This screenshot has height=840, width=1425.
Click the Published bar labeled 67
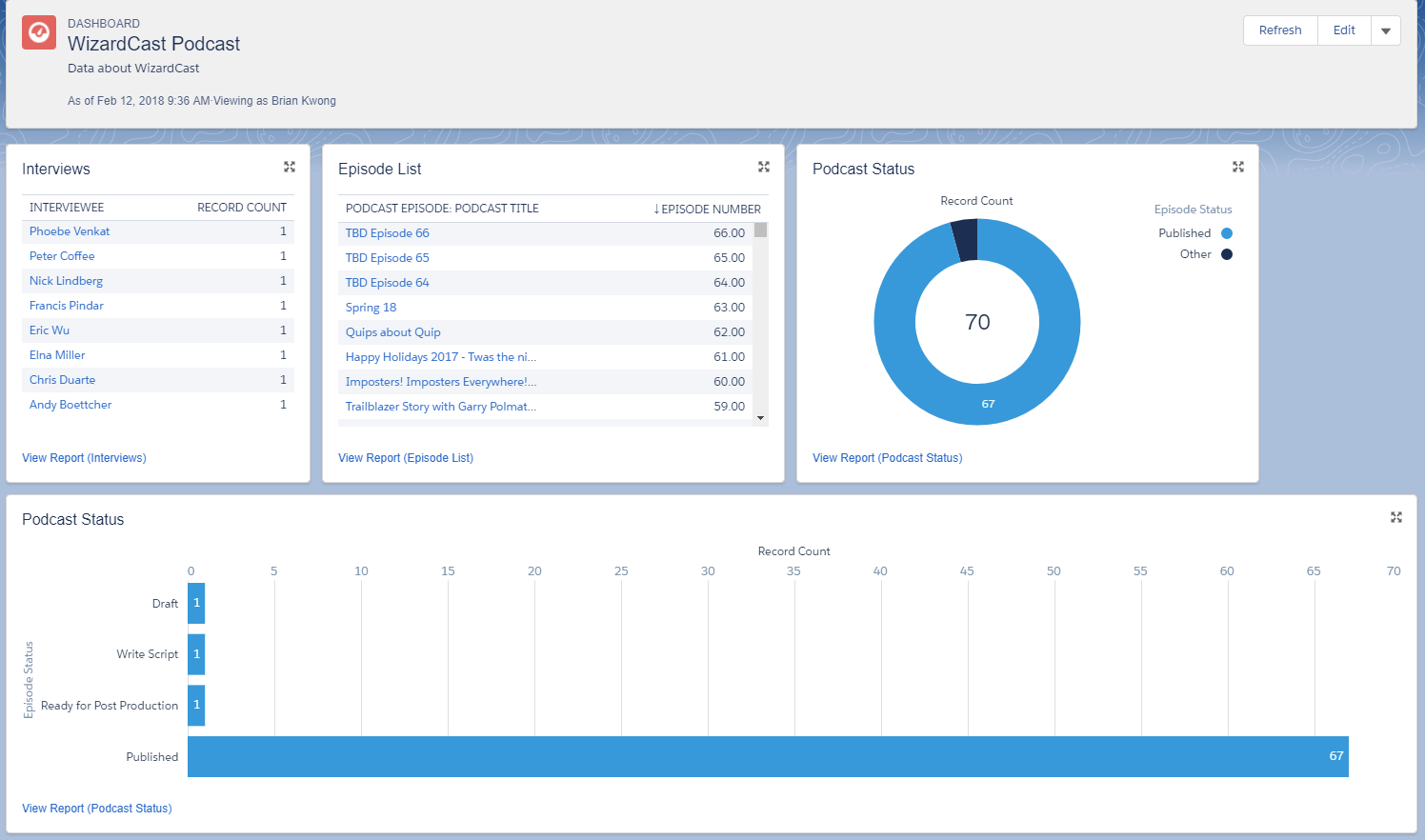click(x=768, y=756)
